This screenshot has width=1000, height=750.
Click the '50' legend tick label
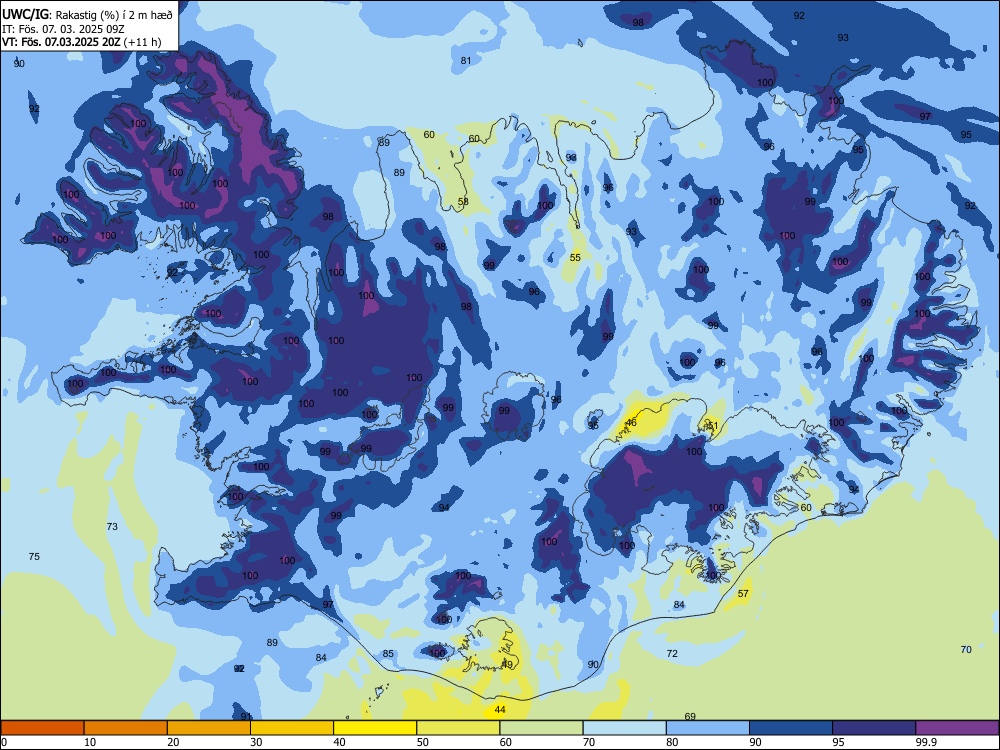(423, 742)
